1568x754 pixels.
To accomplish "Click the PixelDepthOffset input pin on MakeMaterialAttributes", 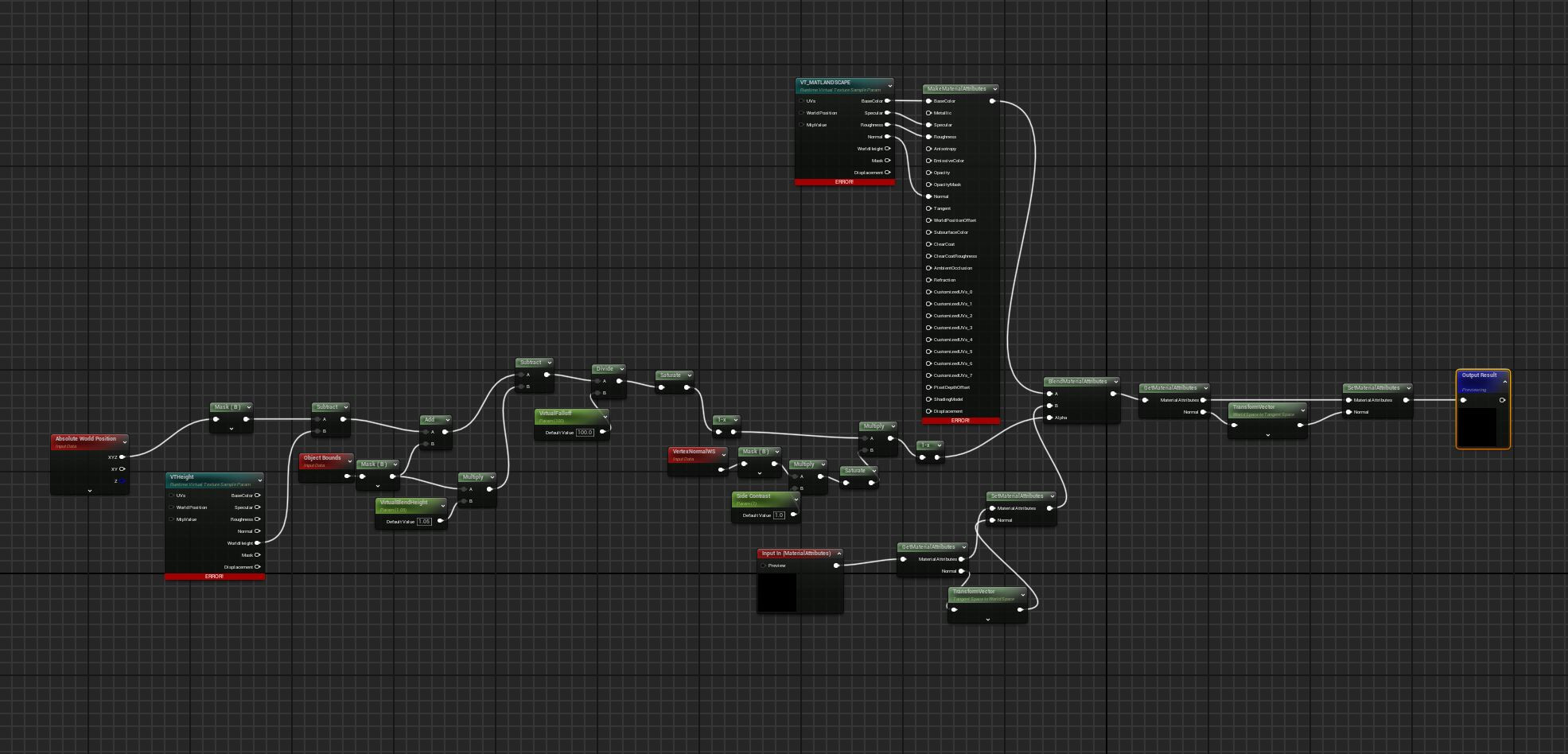I will [928, 387].
